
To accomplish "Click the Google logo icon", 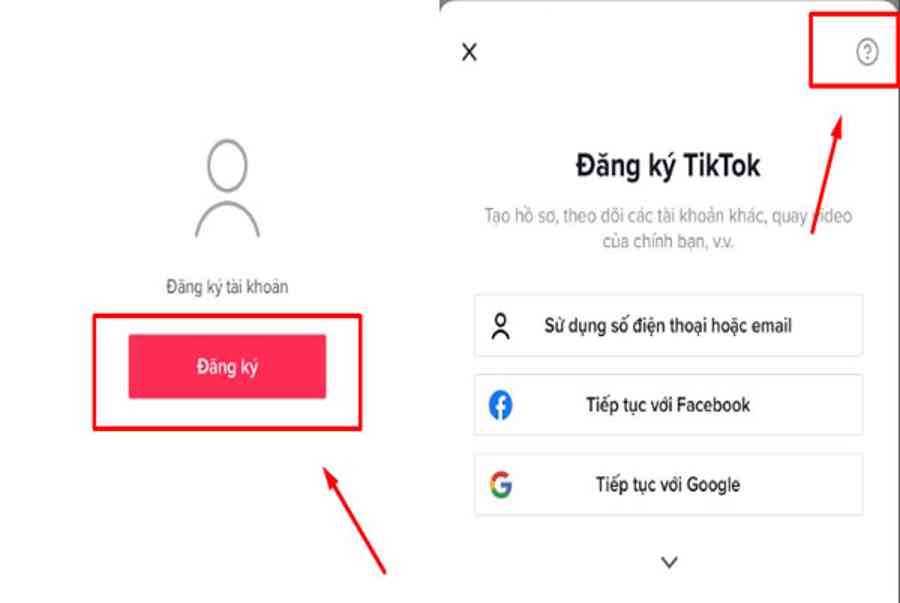I will click(x=501, y=485).
